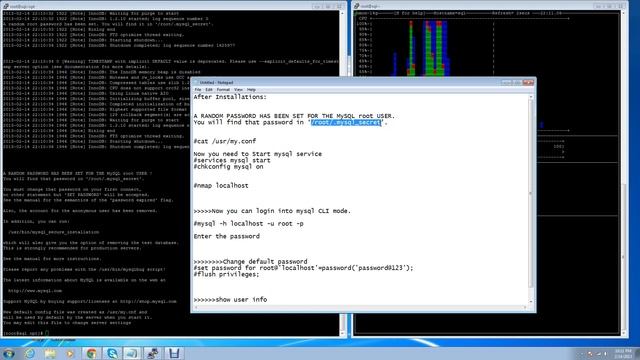
Task: Click the last taskbar icon after PuTTY
Action: (174, 353)
